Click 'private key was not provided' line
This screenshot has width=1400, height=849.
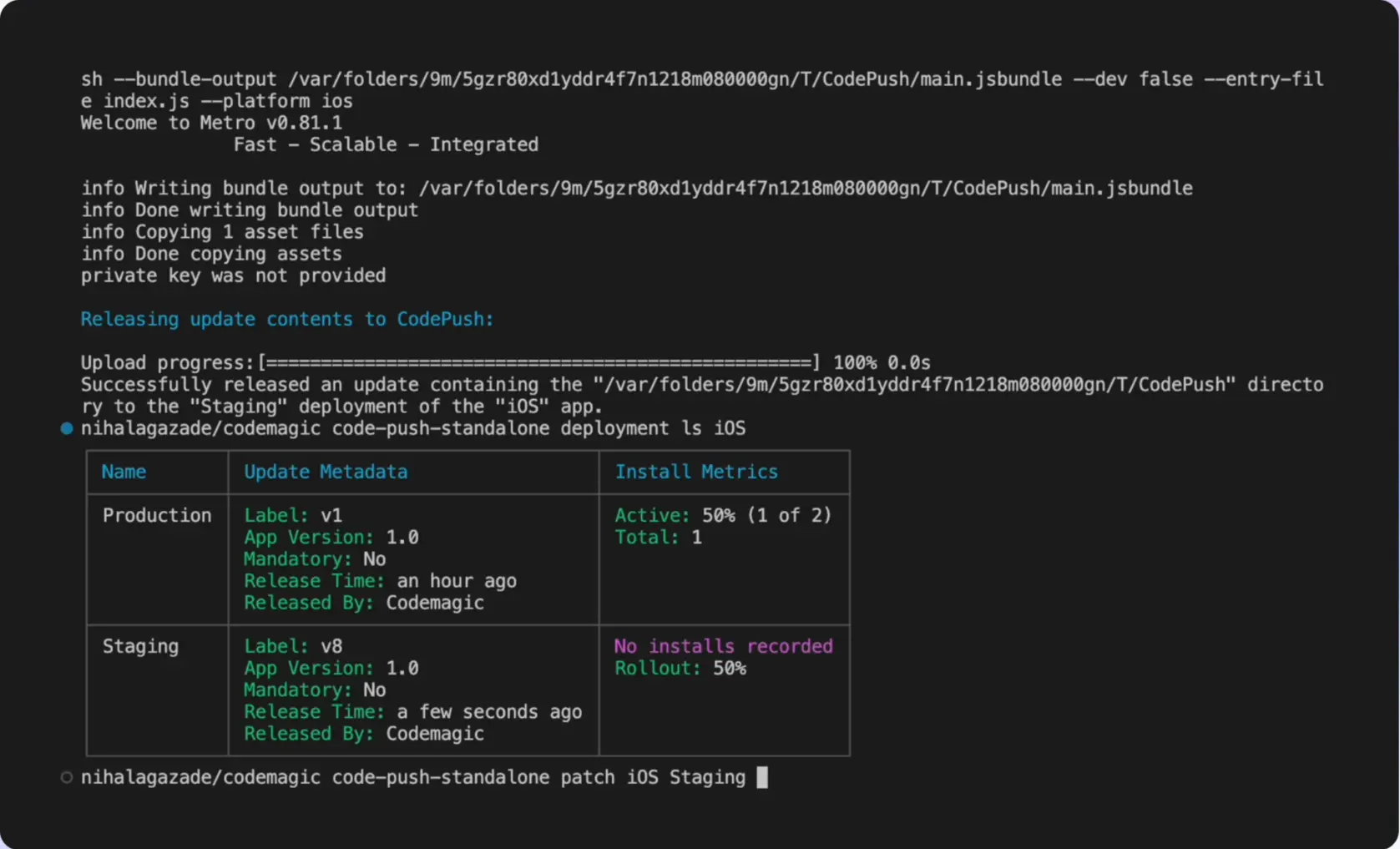(233, 275)
